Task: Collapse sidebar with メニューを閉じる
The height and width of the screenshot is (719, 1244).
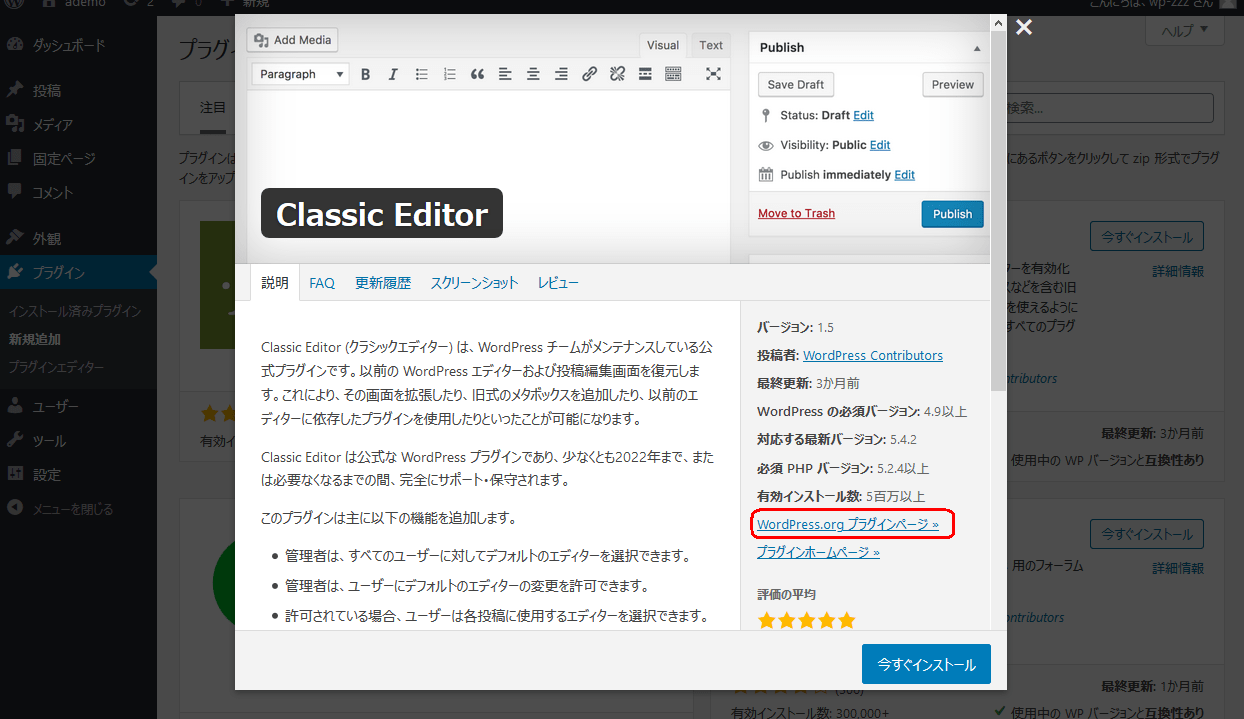Action: tap(73, 508)
